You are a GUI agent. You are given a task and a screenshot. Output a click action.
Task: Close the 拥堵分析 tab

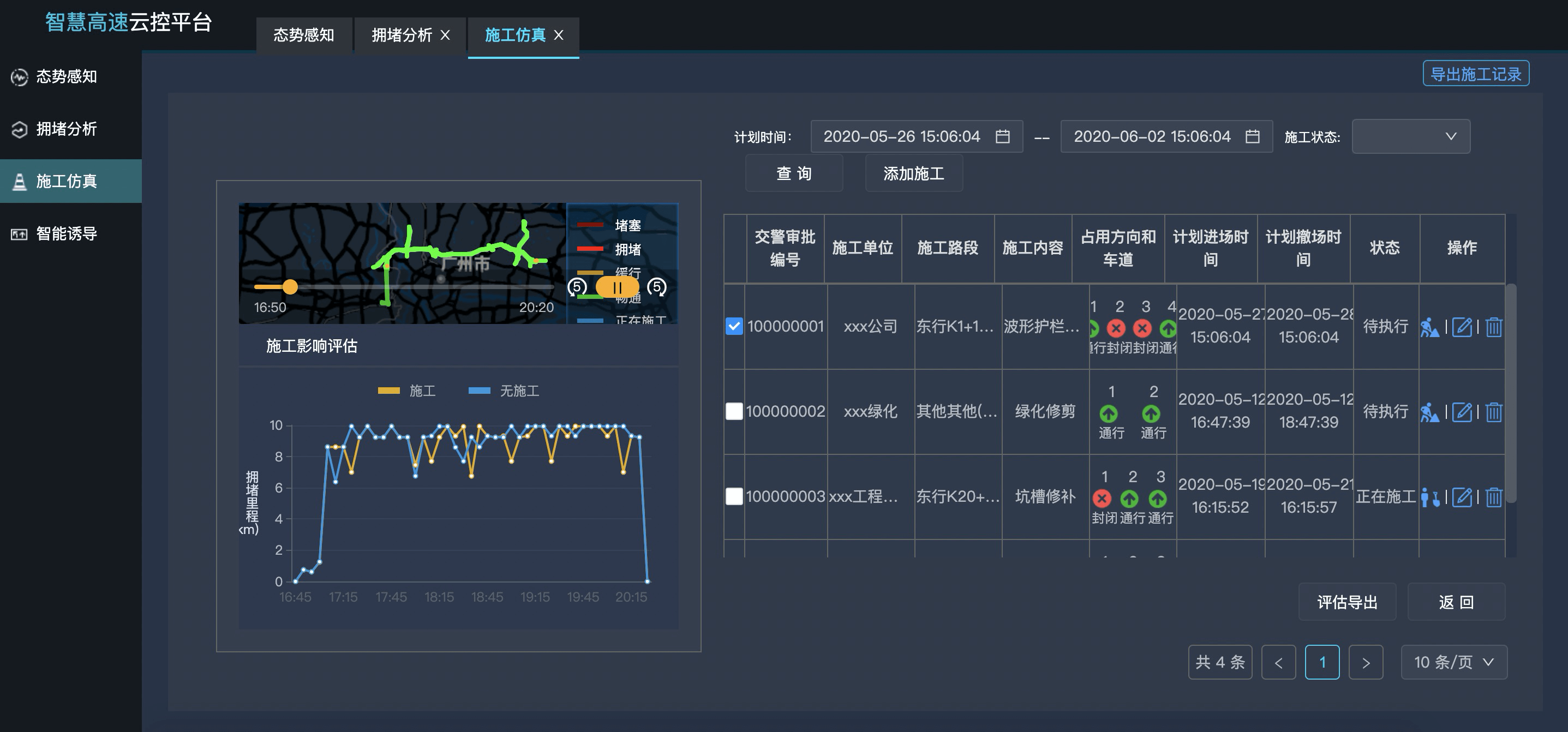pos(445,35)
